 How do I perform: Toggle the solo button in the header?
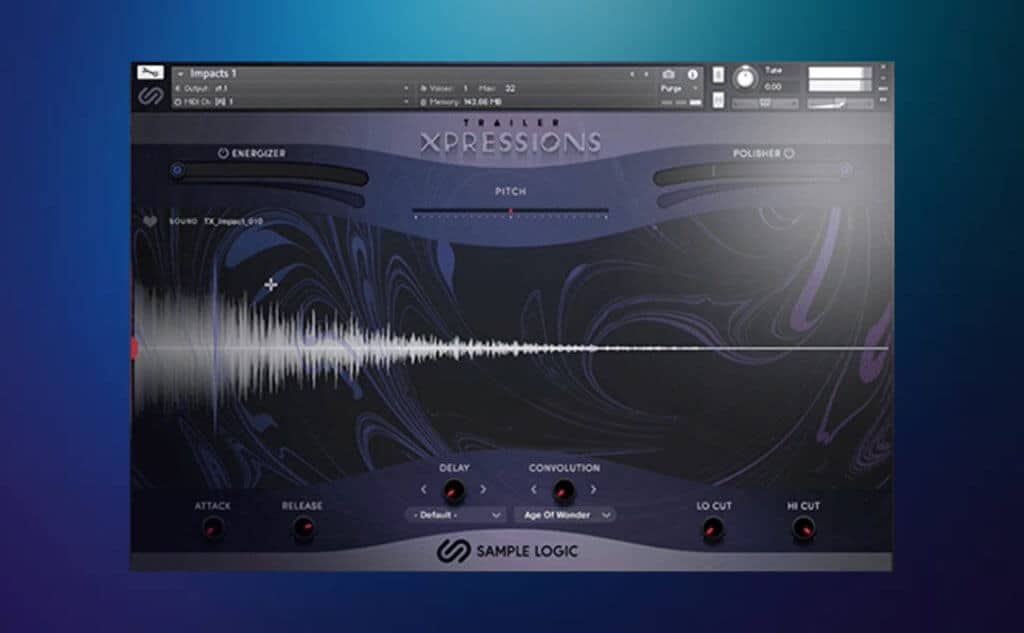(x=718, y=75)
